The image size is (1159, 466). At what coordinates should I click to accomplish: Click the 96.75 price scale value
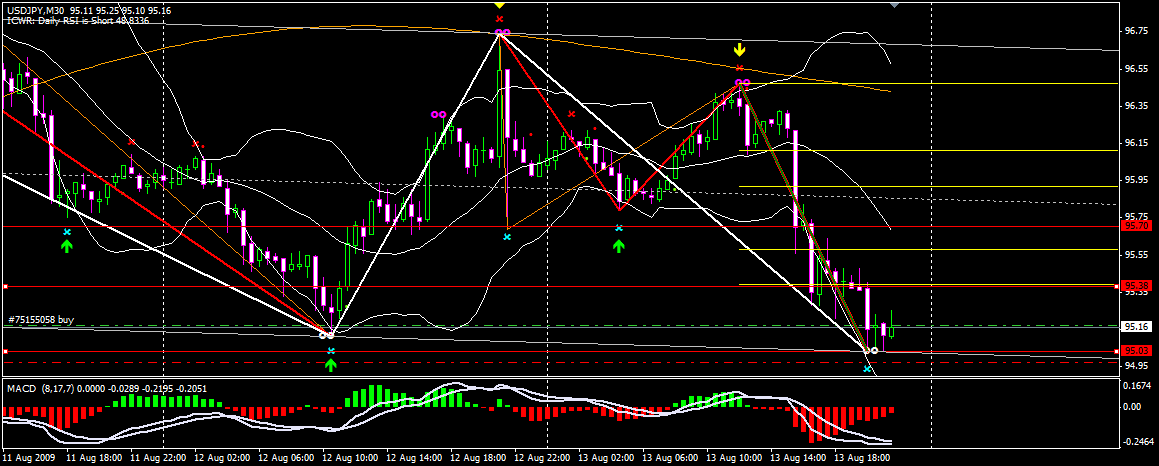tap(1136, 31)
